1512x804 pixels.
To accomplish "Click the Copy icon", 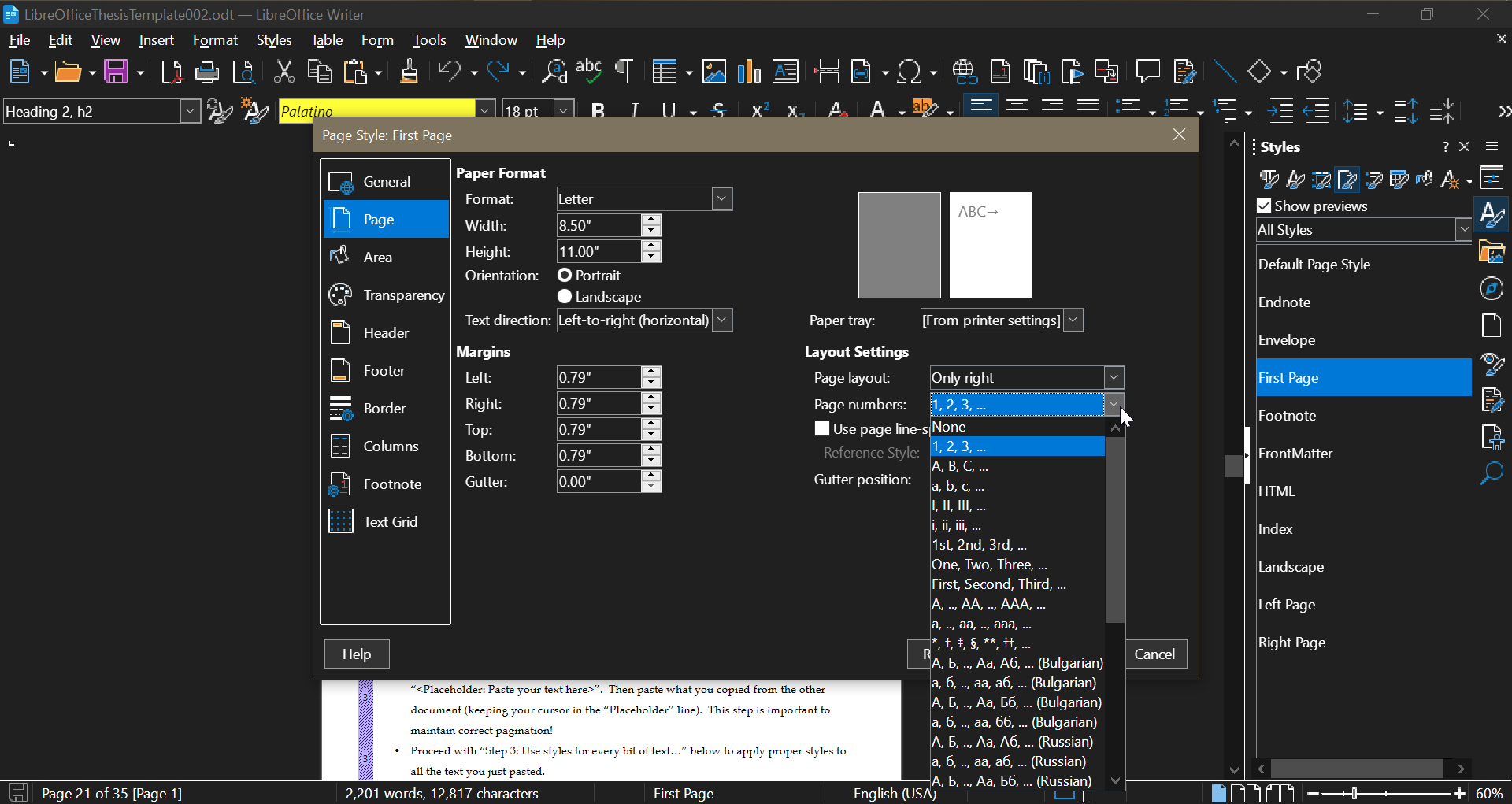I will (319, 72).
